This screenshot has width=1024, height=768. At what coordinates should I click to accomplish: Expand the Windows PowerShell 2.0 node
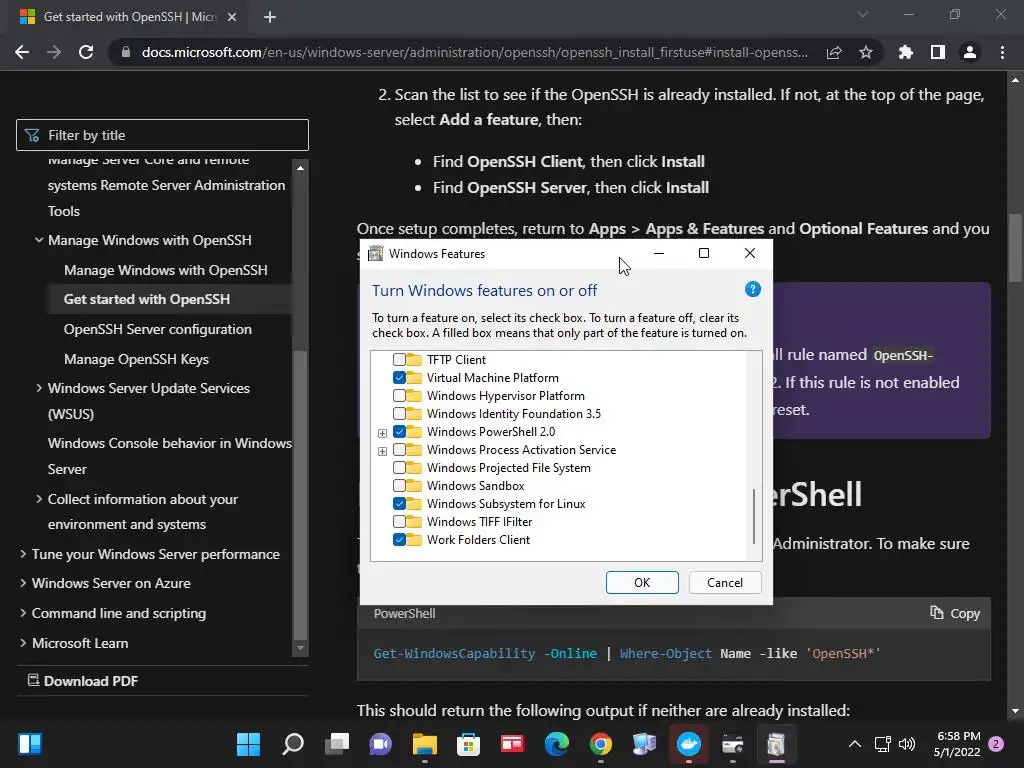[x=382, y=433]
